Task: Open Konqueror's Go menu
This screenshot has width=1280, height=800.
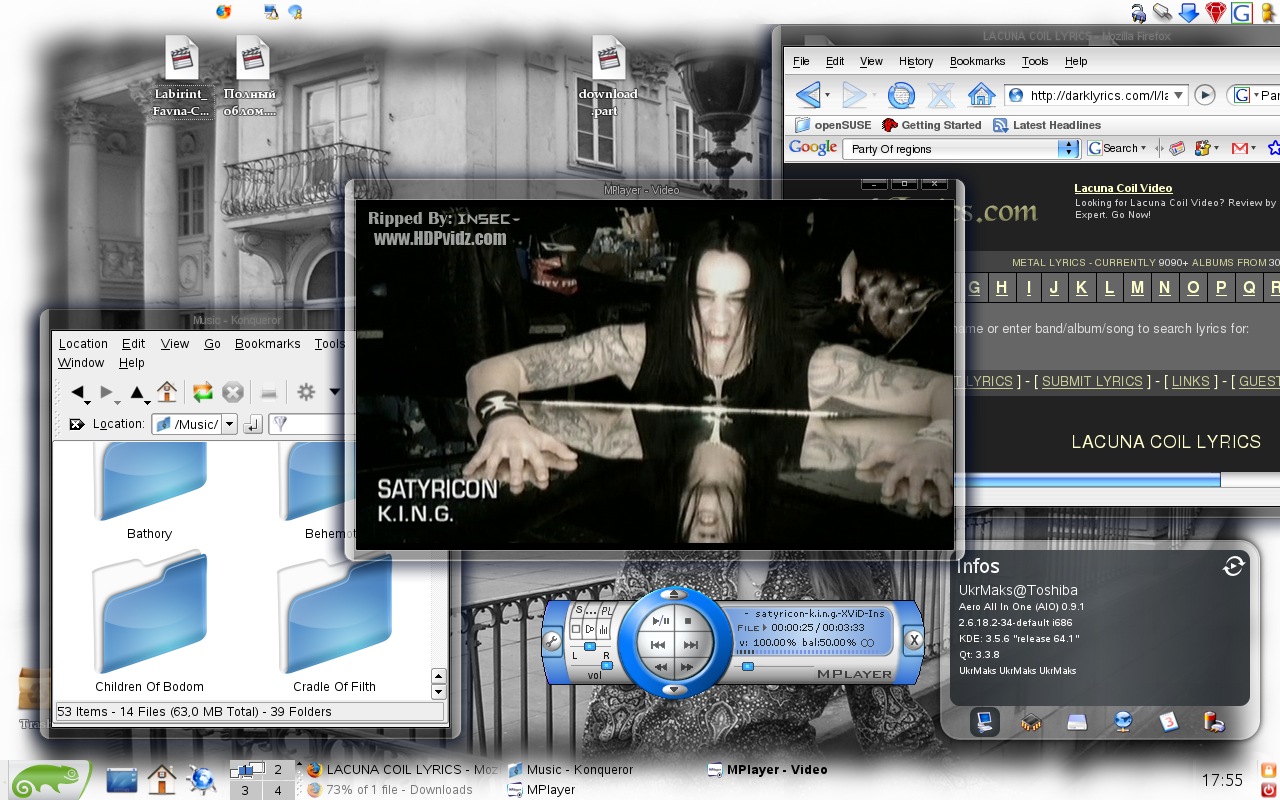Action: pos(212,343)
